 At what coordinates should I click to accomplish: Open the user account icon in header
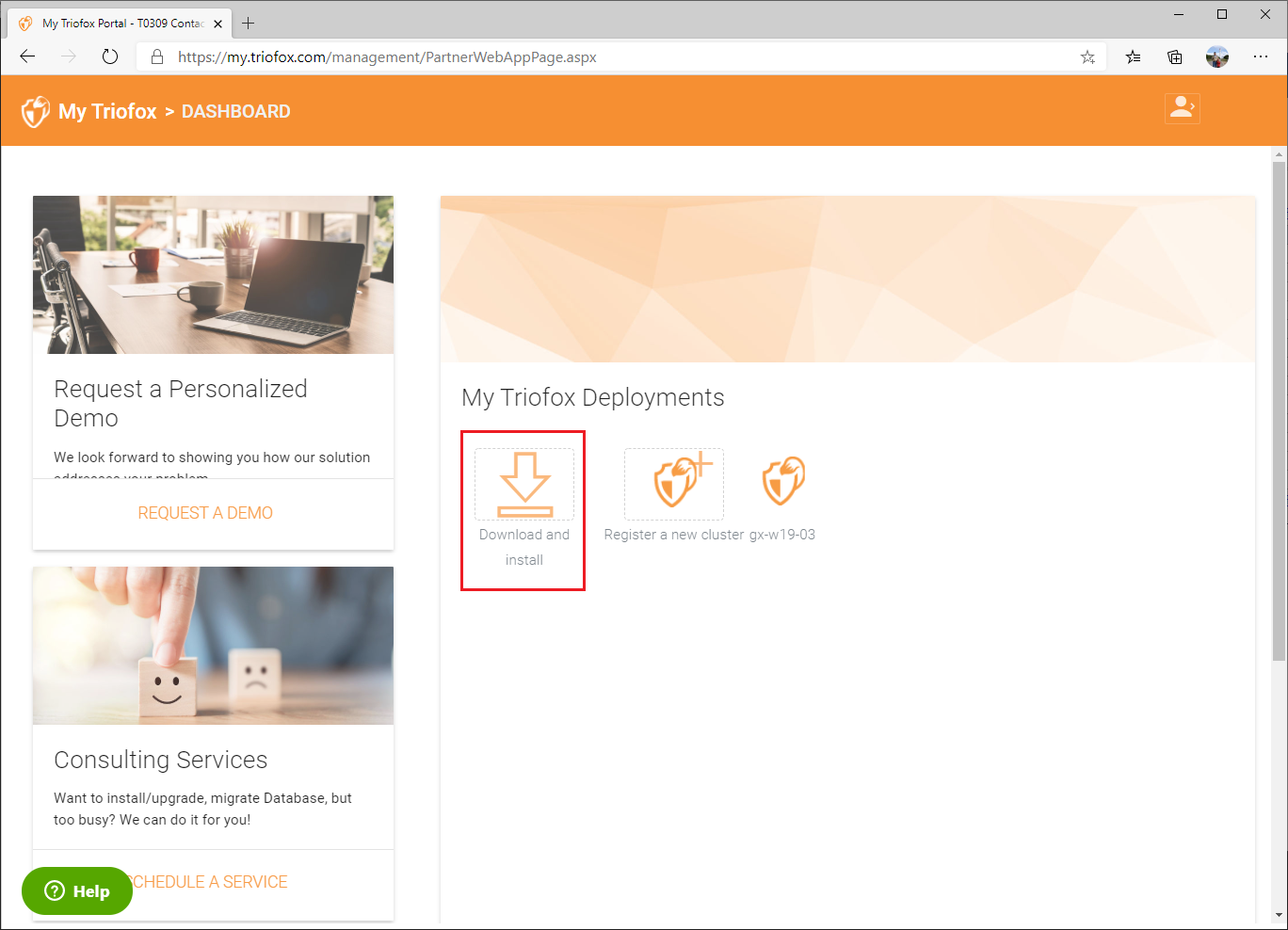point(1182,108)
